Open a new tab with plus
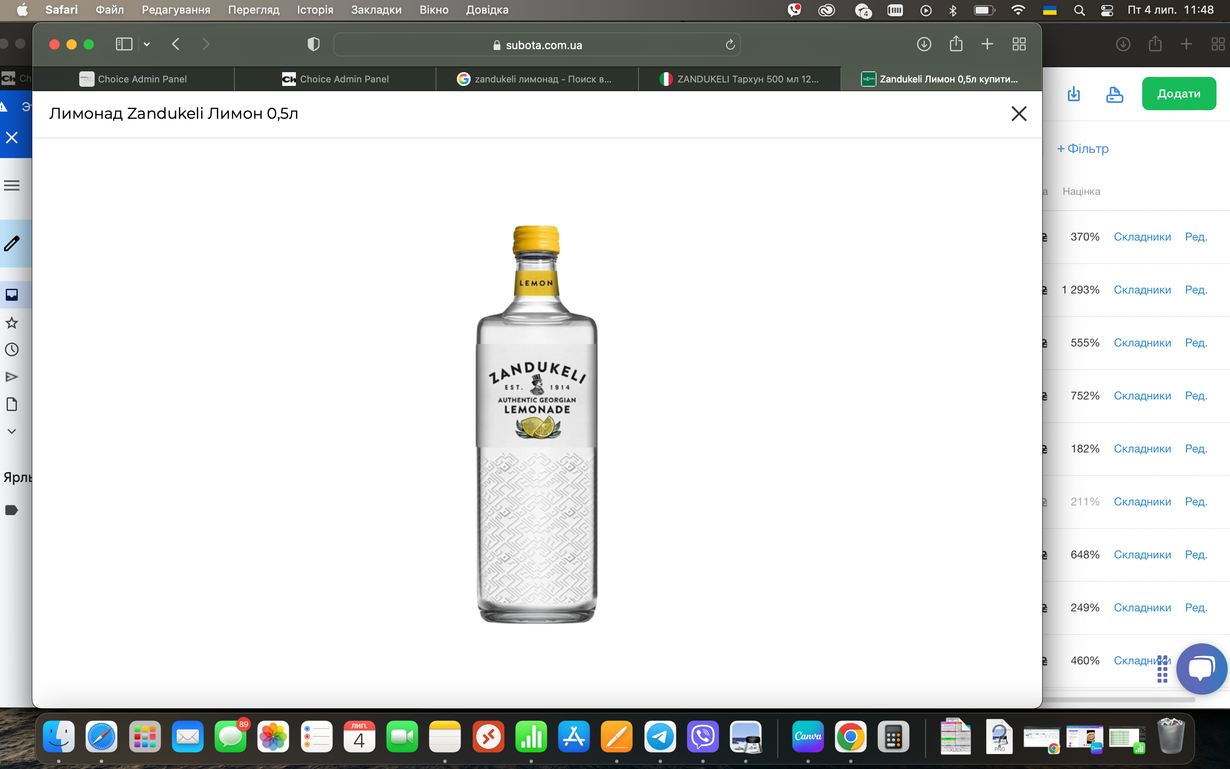Image resolution: width=1230 pixels, height=769 pixels. point(987,44)
